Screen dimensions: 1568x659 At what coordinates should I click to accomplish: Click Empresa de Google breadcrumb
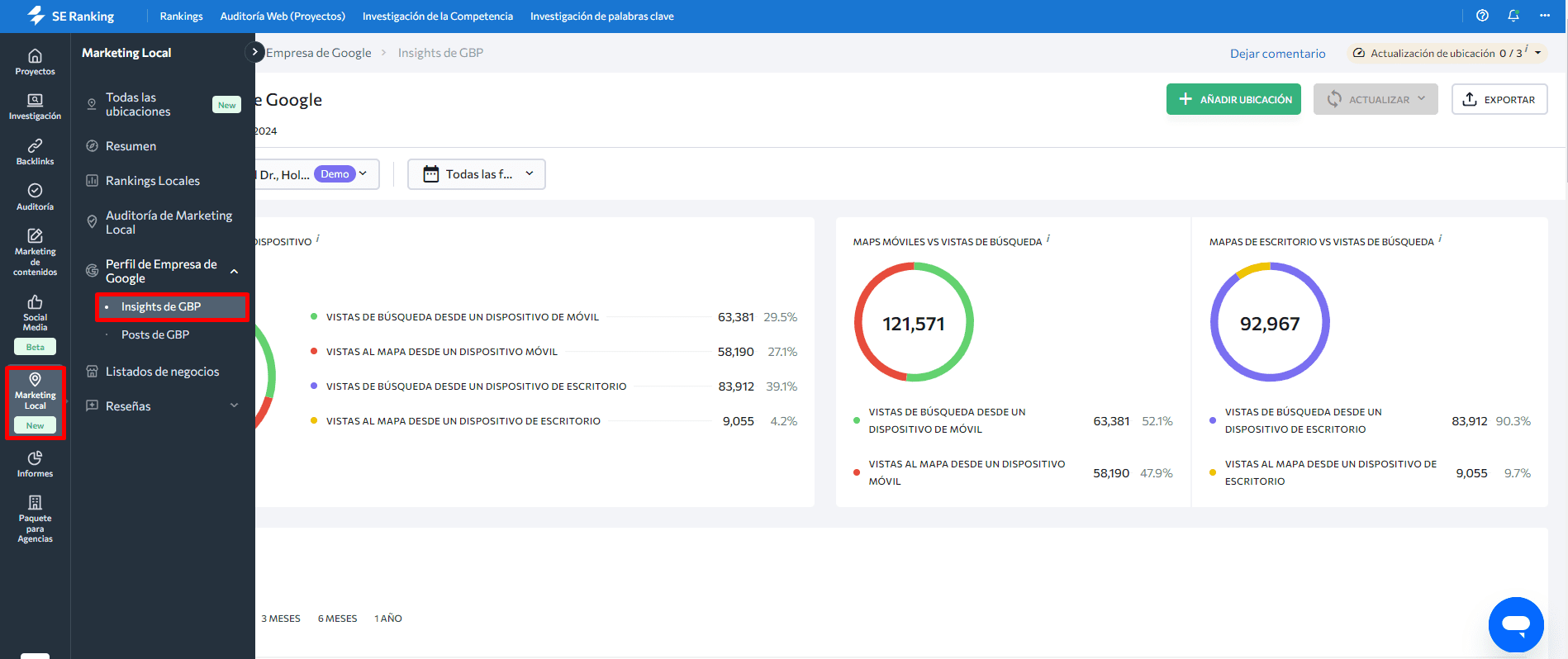click(x=318, y=53)
